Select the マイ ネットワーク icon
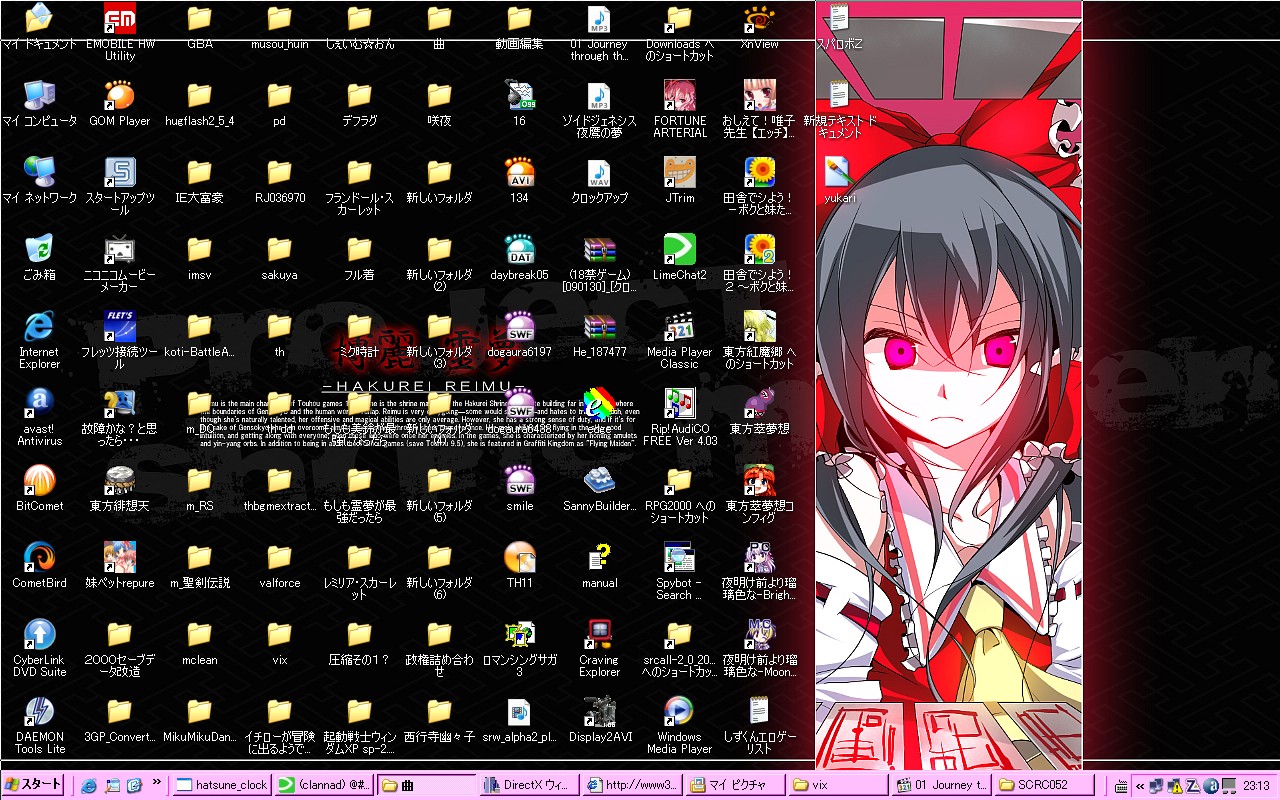The height and width of the screenshot is (800, 1280). (x=39, y=172)
